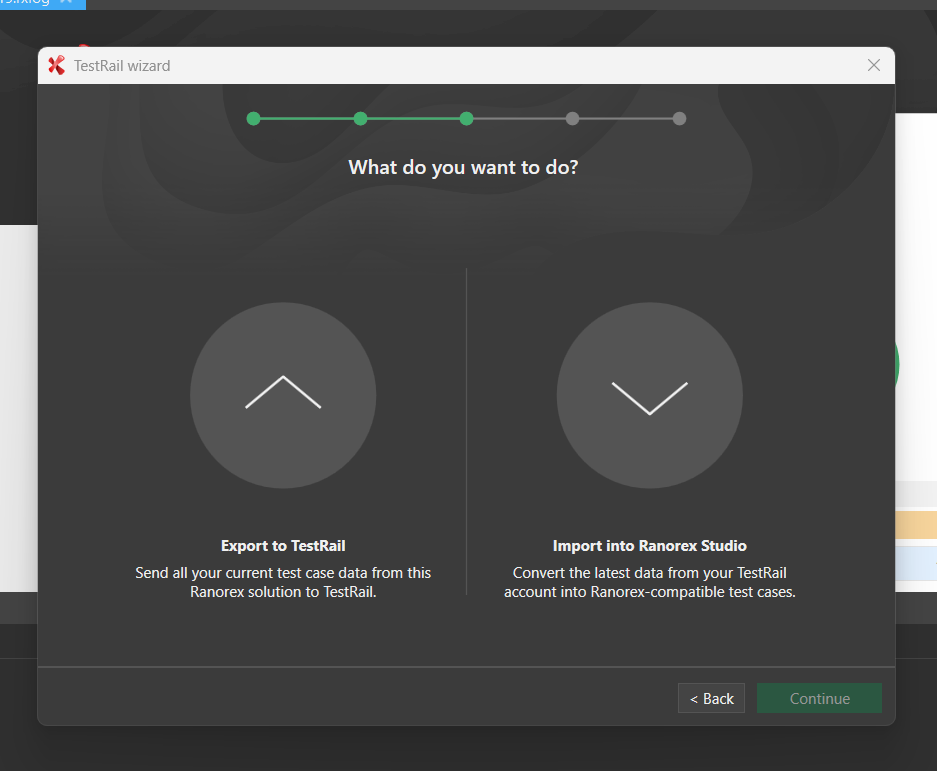937x771 pixels.
Task: Choose the "Export to TestRail" label
Action: (x=283, y=546)
